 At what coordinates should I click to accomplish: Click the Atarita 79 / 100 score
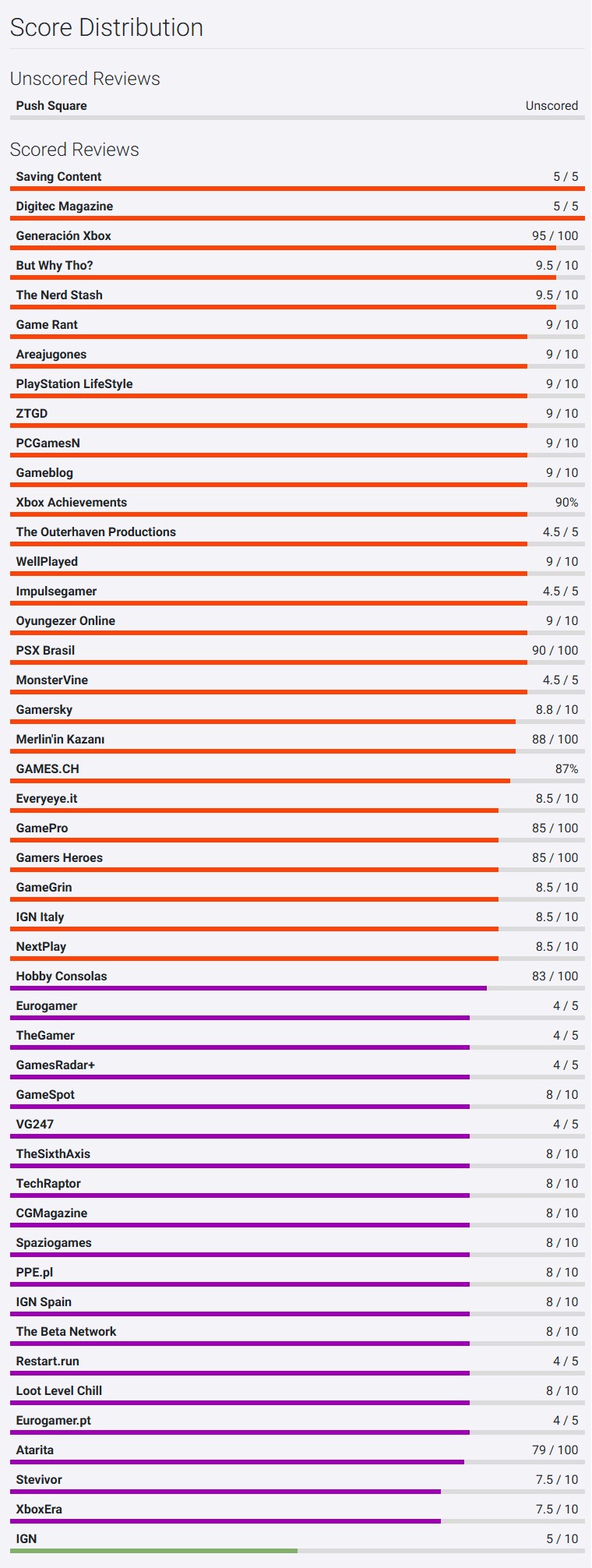[555, 1450]
